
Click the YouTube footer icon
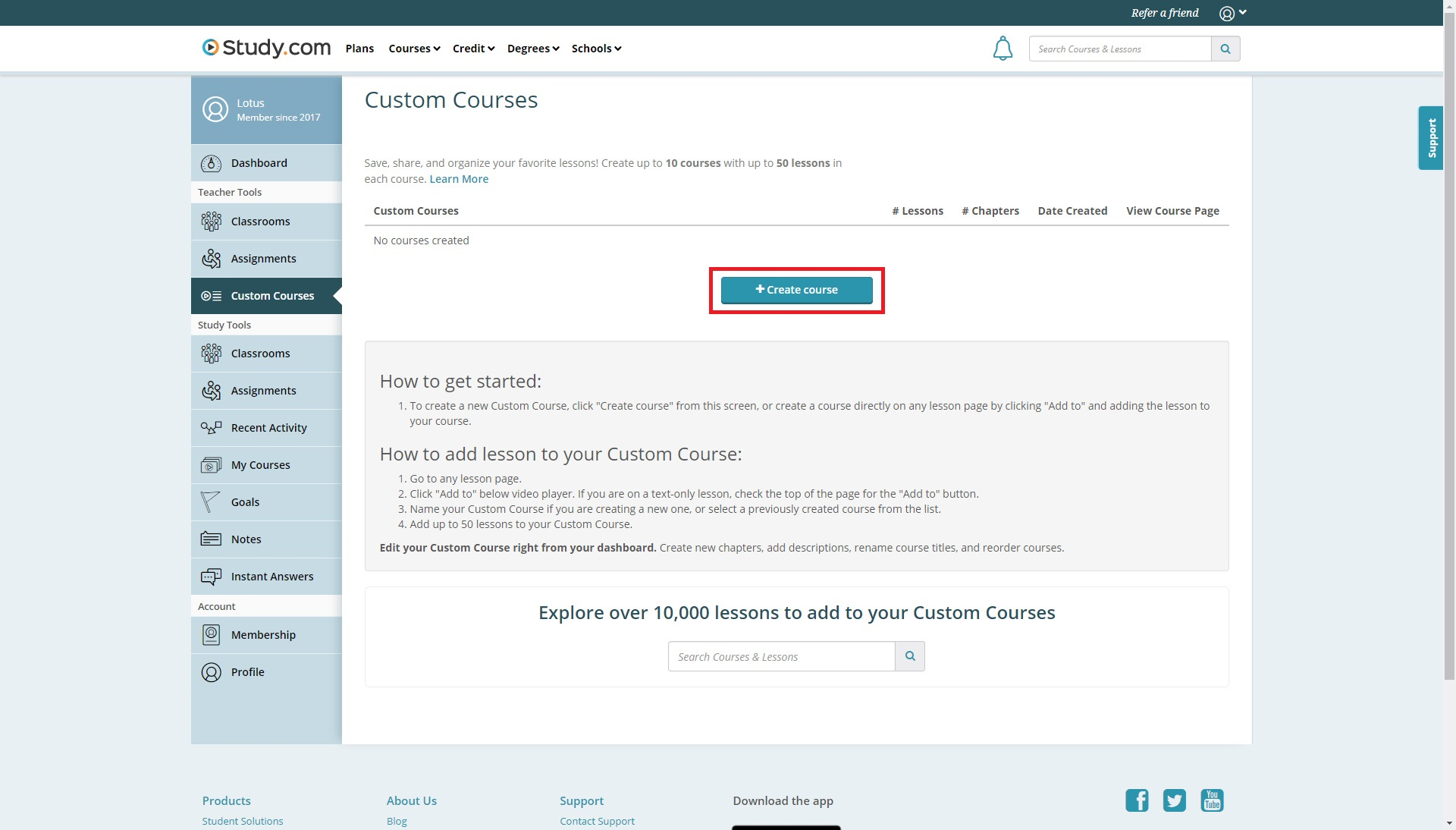[1211, 800]
